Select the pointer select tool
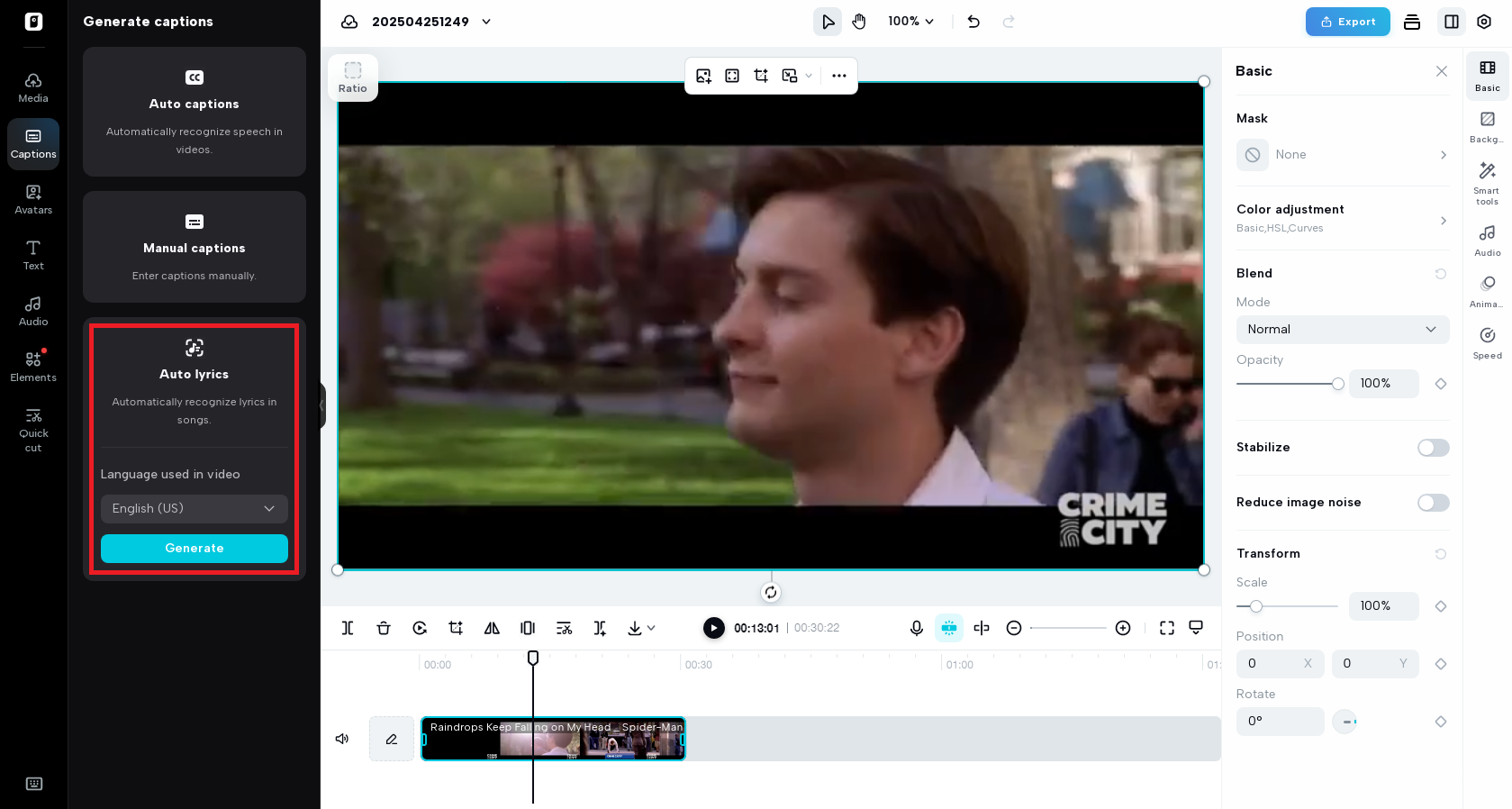The height and width of the screenshot is (809, 1512). click(x=828, y=22)
